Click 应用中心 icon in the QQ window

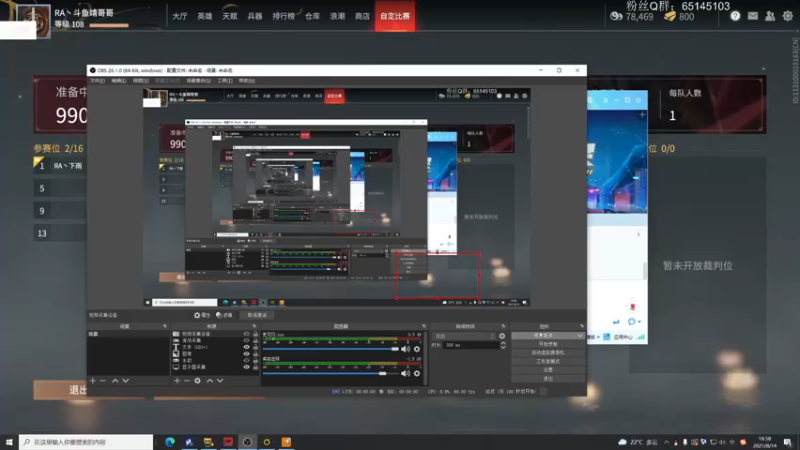(x=607, y=337)
